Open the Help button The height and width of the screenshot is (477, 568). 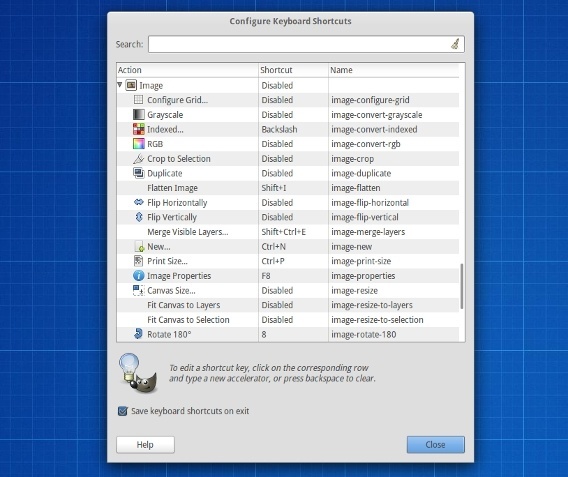[145, 444]
